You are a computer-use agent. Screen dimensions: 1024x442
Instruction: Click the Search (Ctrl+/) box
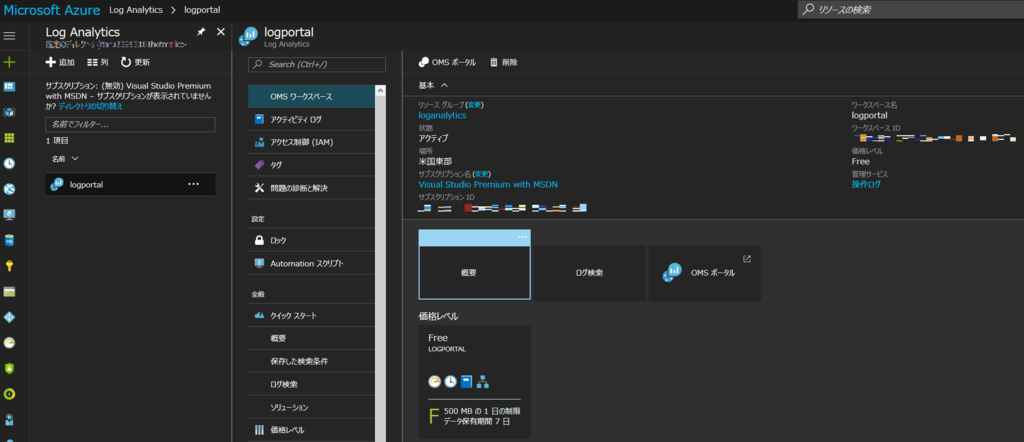(317, 64)
